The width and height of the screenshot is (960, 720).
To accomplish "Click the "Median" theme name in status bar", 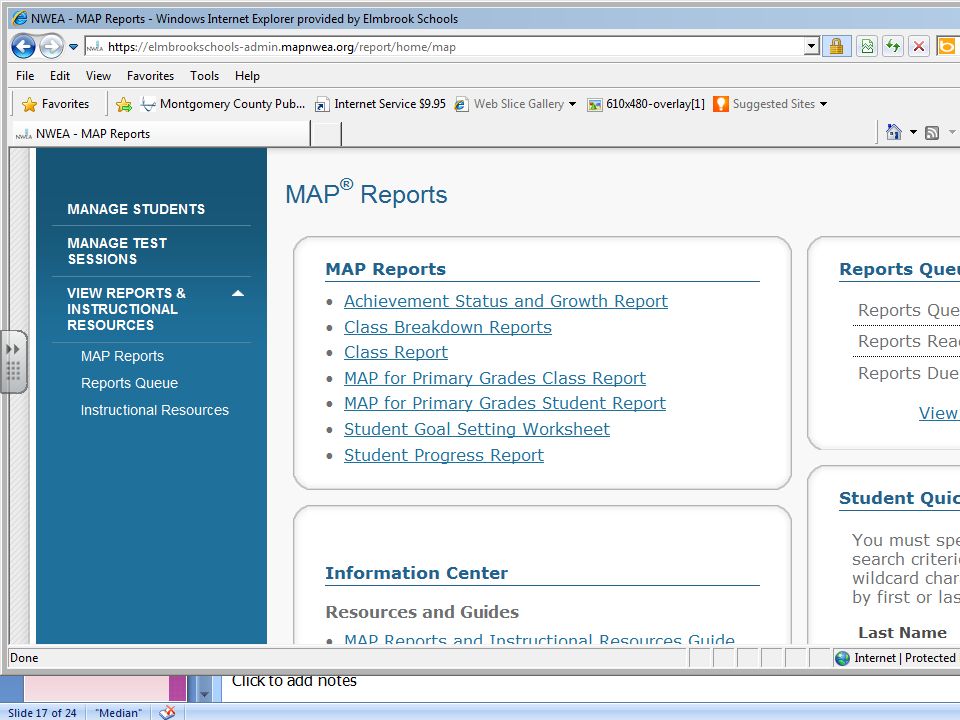I will [119, 713].
